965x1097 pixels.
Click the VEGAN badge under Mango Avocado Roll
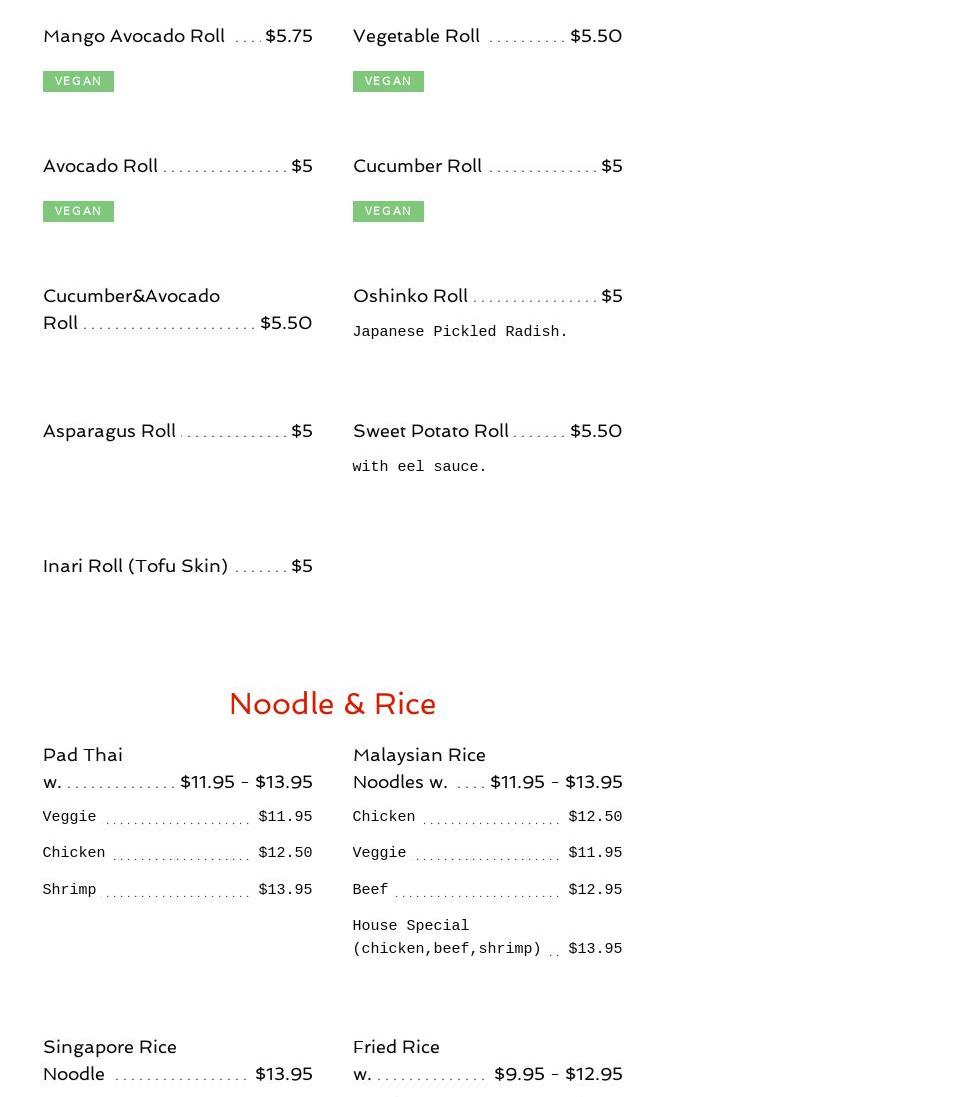coord(78,81)
